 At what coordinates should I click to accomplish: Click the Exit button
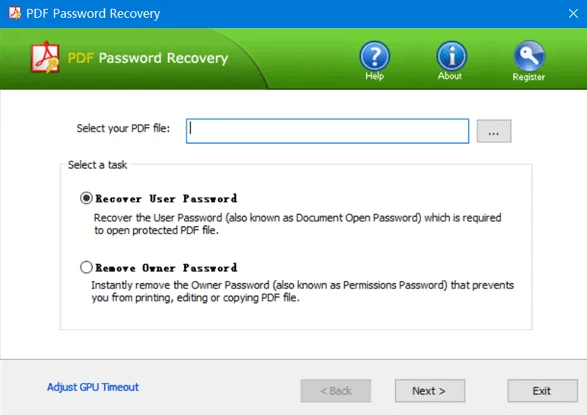[x=542, y=391]
